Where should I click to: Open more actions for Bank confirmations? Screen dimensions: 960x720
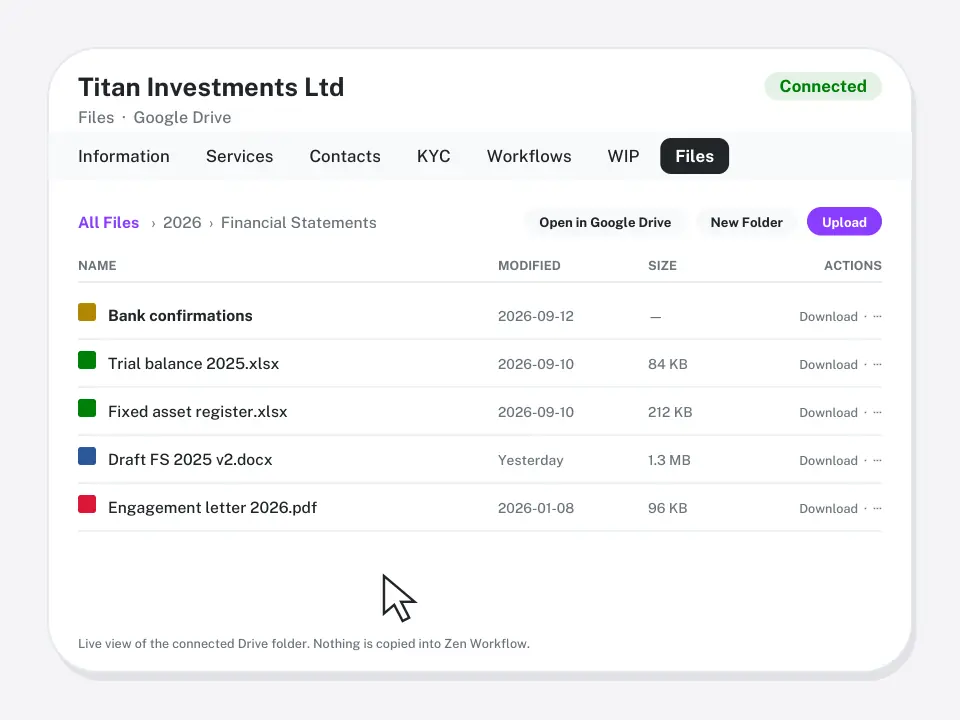pos(877,317)
